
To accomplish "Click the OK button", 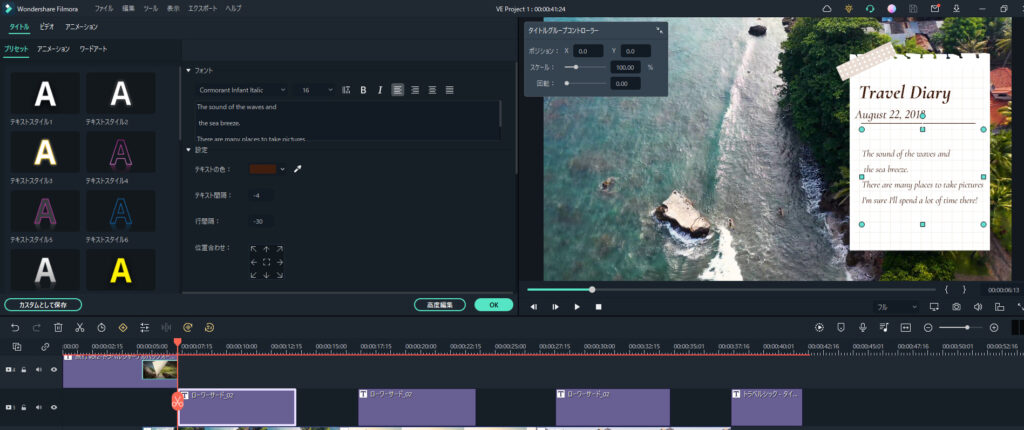I will pos(494,305).
